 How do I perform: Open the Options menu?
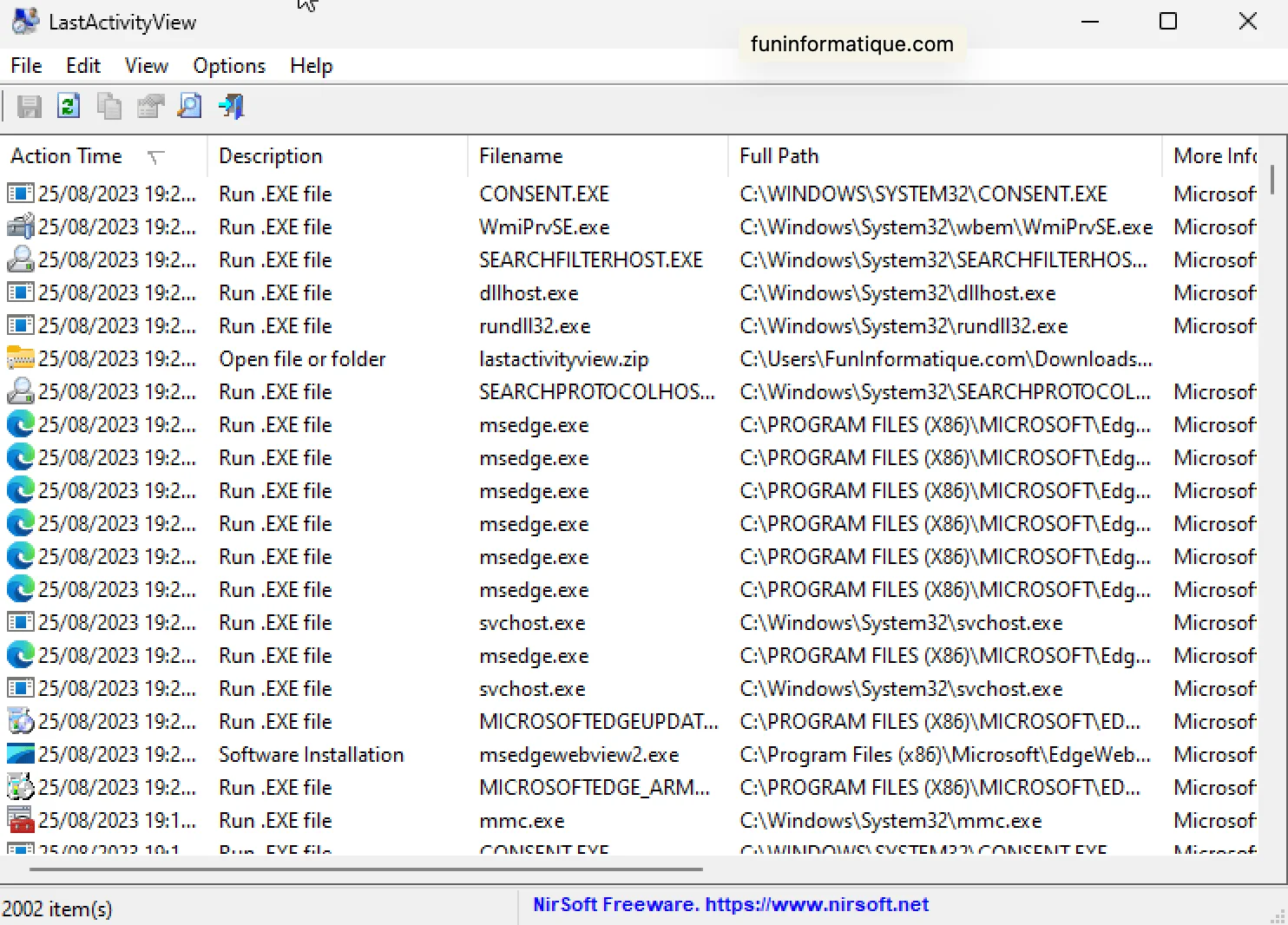pyautogui.click(x=228, y=65)
